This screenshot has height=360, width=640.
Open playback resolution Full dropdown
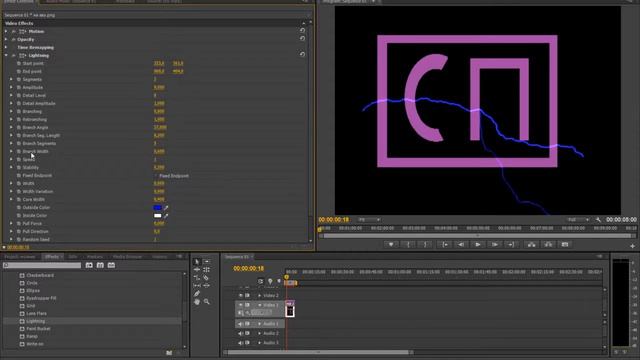[x=578, y=220]
